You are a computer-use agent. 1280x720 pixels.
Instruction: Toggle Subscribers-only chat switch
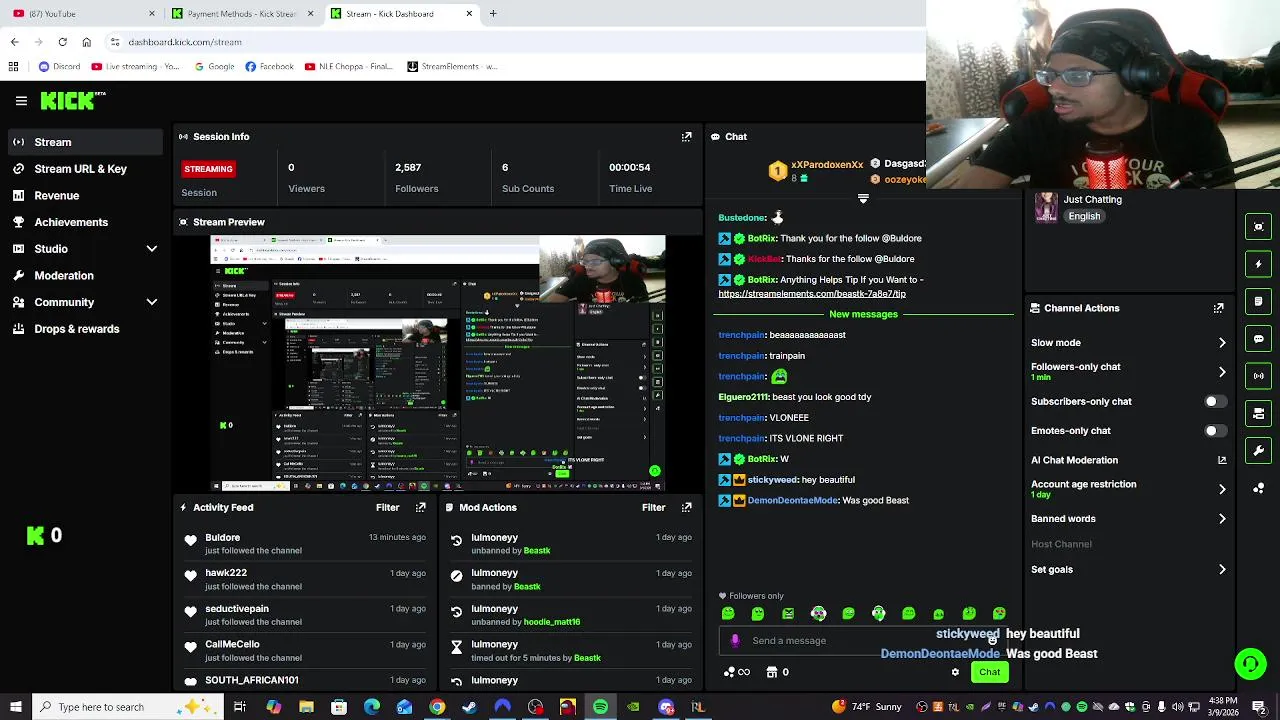[x=1213, y=402]
